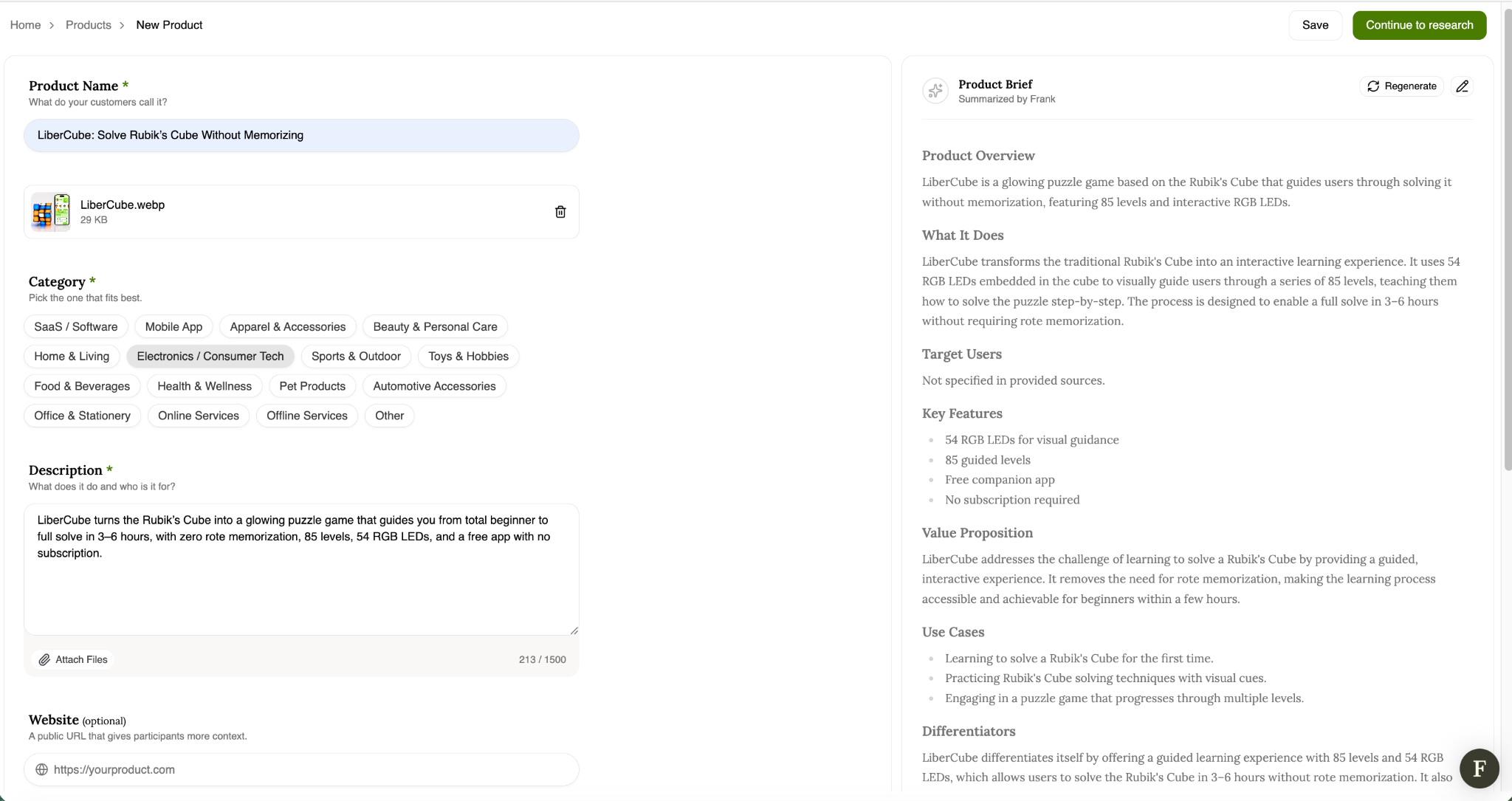Image resolution: width=1512 pixels, height=801 pixels.
Task: Click the Attach Files button
Action: pos(73,659)
